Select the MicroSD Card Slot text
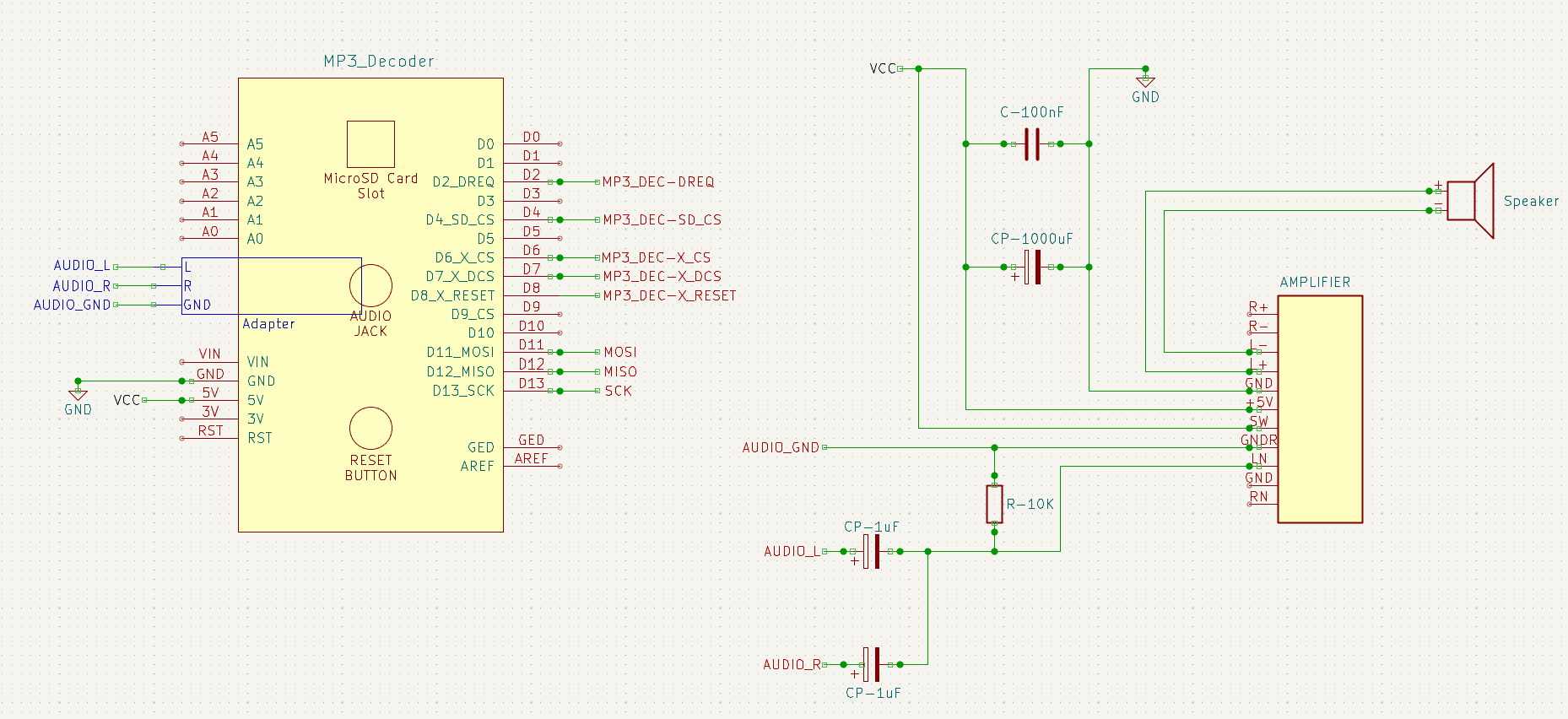This screenshot has width=1568, height=719. click(370, 186)
